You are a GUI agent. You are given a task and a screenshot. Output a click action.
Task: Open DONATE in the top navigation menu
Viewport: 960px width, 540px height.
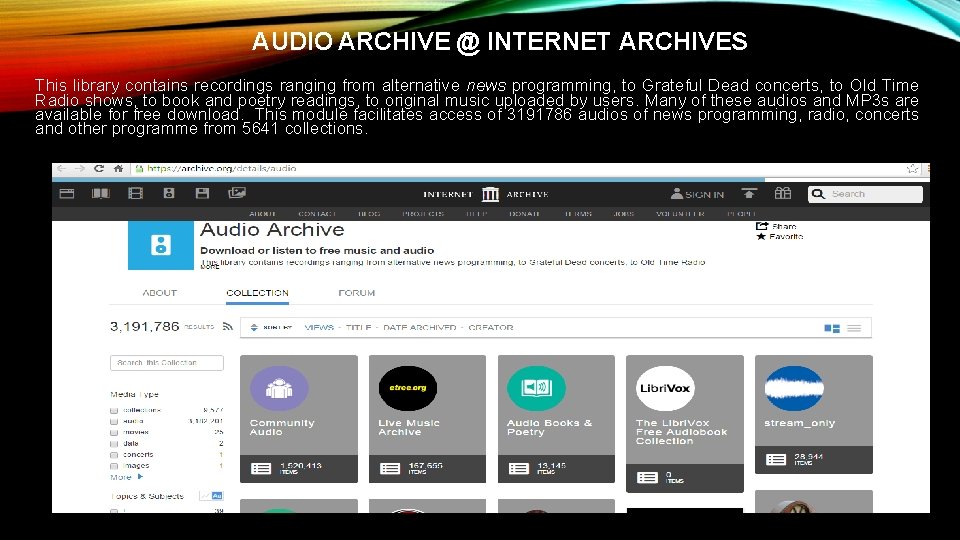pyautogui.click(x=525, y=214)
